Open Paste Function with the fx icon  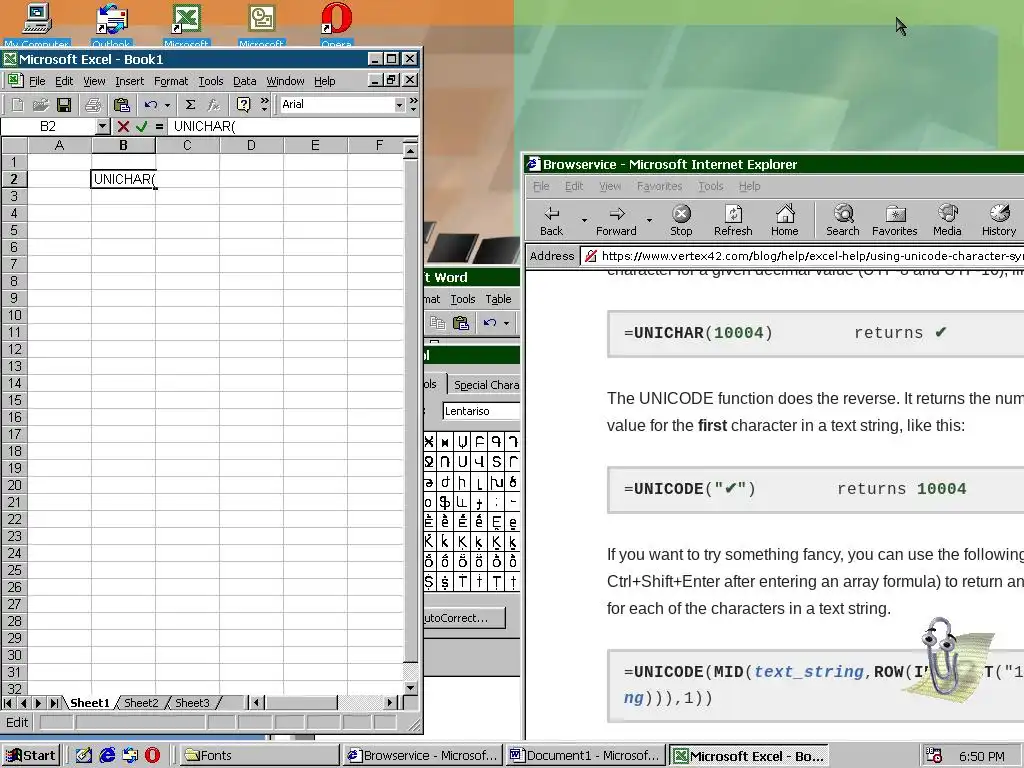[214, 104]
